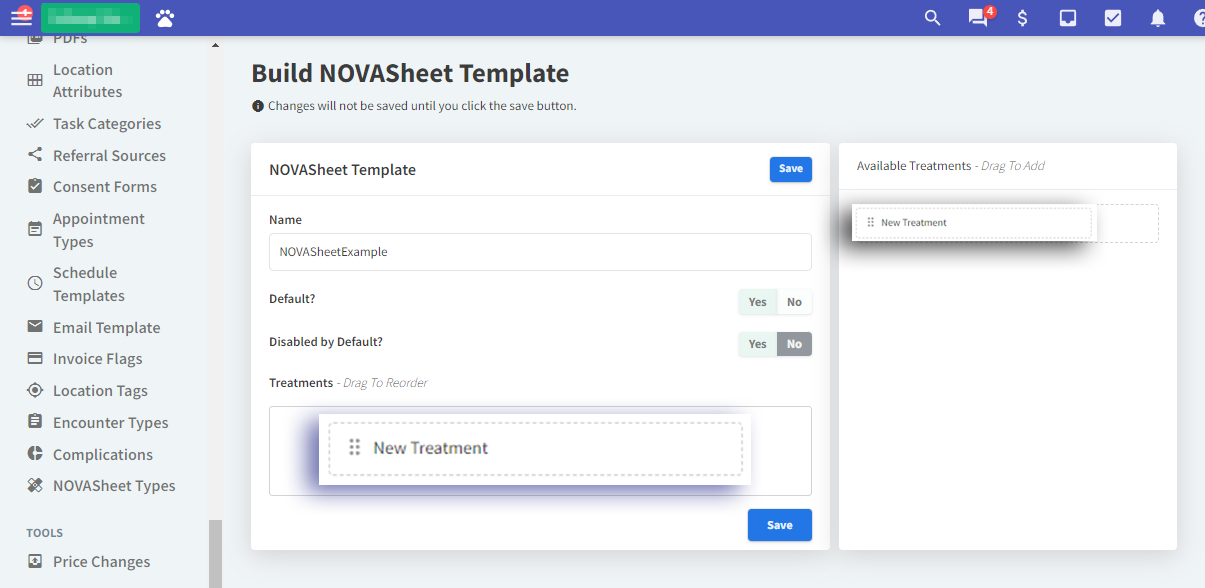This screenshot has height=588, width=1205.
Task: Set Disabled by Default to No
Action: pos(794,344)
